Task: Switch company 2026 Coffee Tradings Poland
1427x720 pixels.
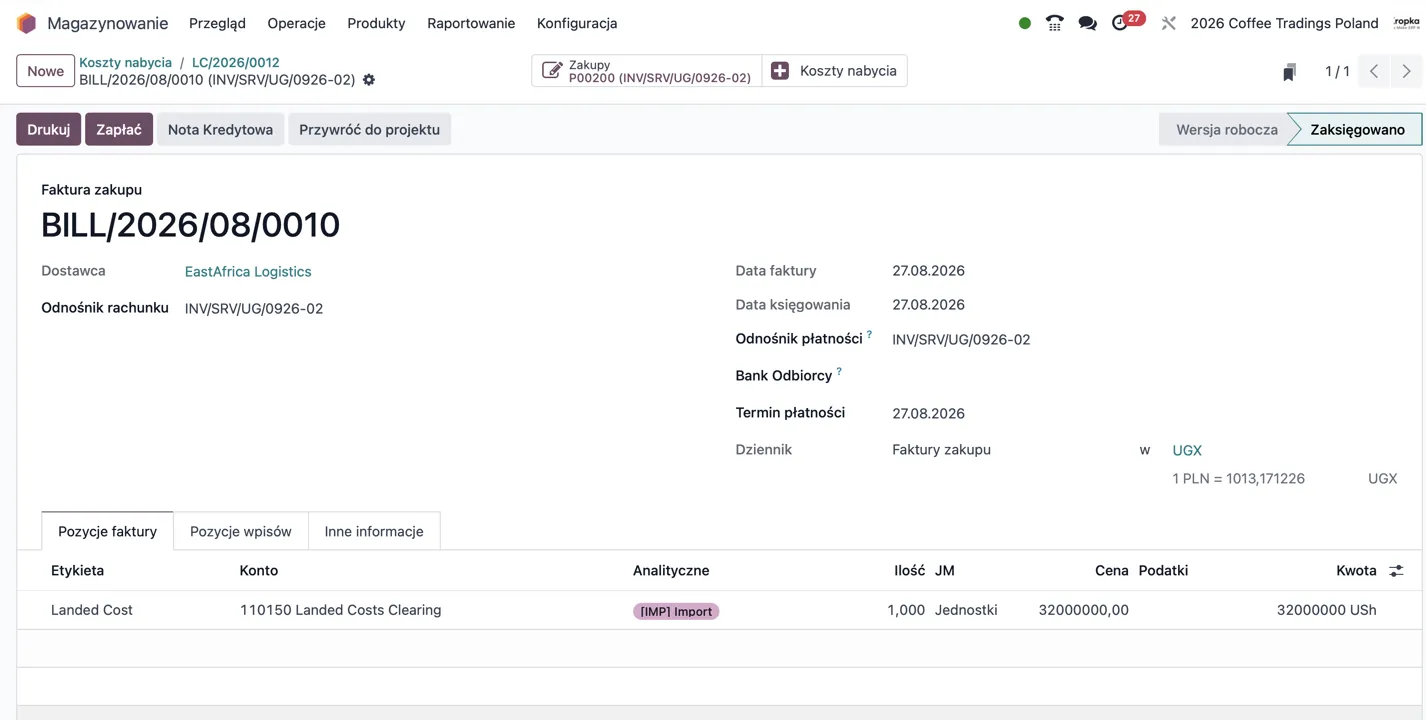Action: 1284,23
